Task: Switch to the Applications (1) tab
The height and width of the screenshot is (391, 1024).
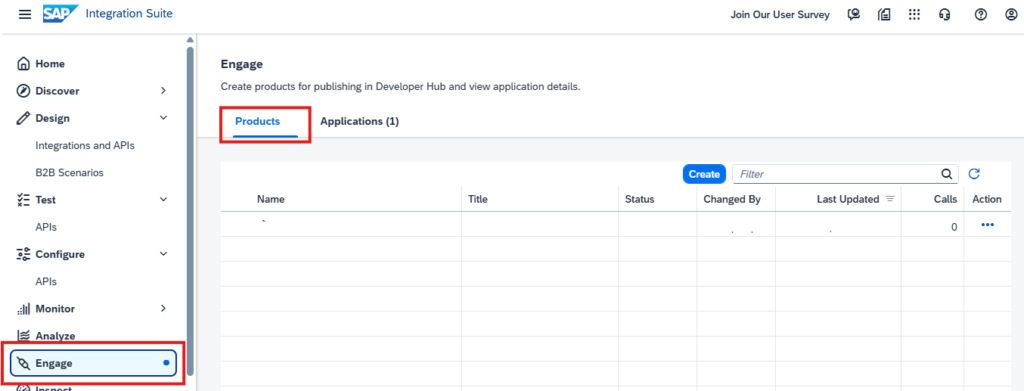Action: (x=359, y=121)
